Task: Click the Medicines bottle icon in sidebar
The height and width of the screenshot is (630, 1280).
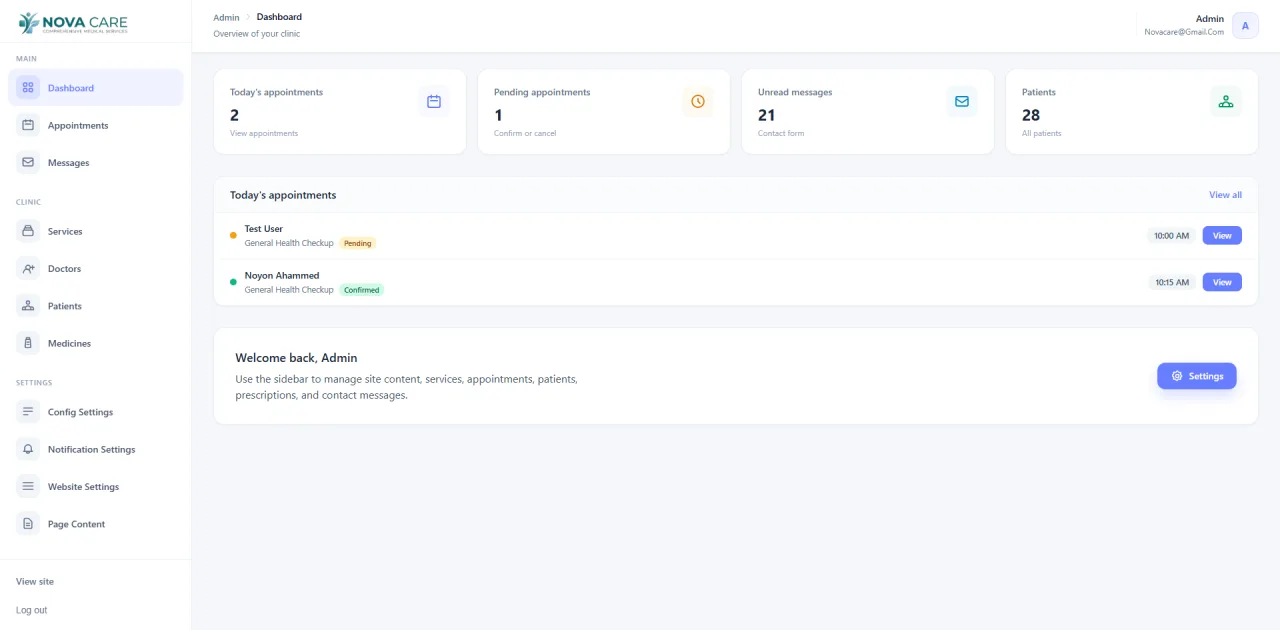Action: [x=28, y=343]
